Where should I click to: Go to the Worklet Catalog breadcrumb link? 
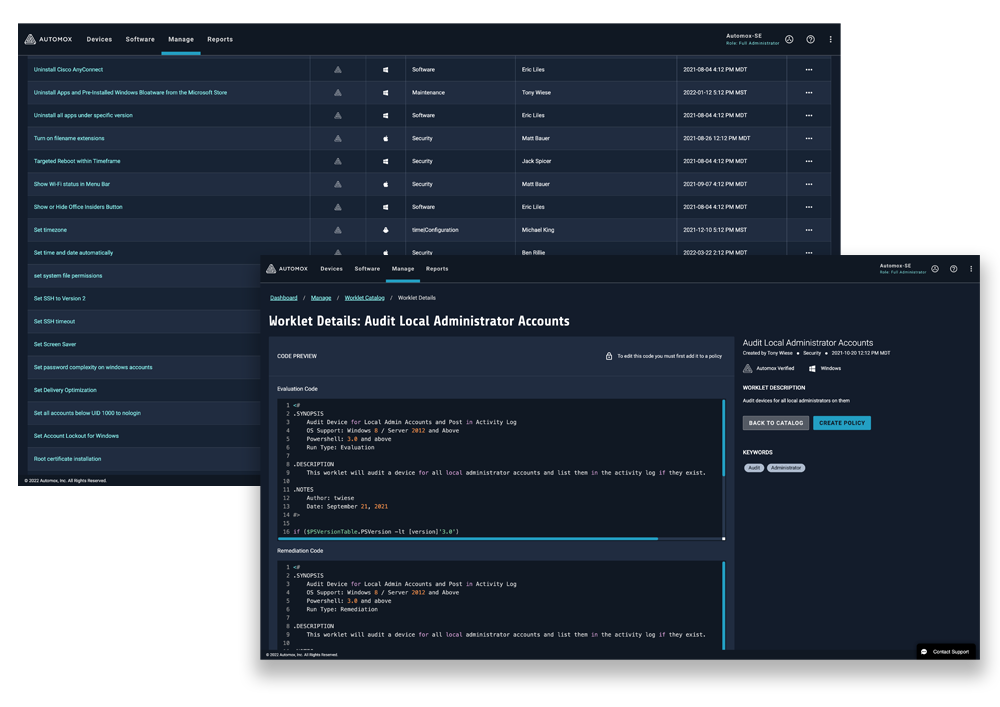pyautogui.click(x=365, y=298)
